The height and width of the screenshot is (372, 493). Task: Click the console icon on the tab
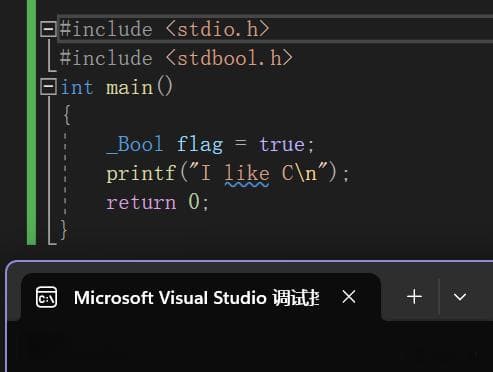46,297
